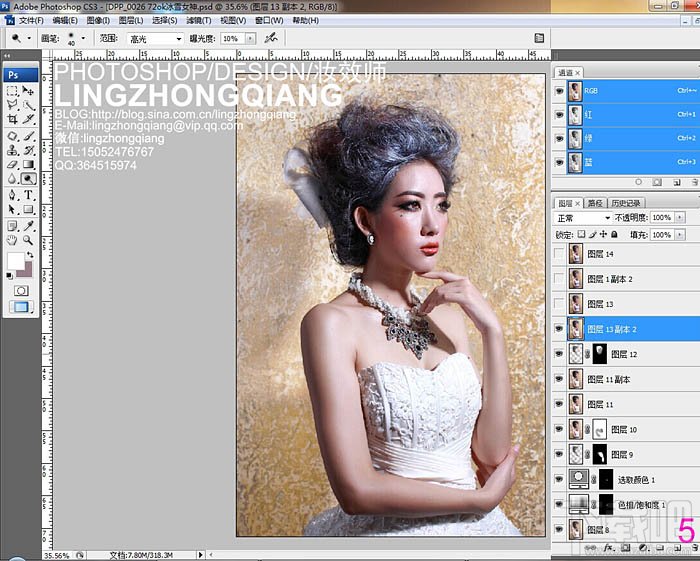Select the Healing Brush tool
The height and width of the screenshot is (561, 700).
pyautogui.click(x=12, y=136)
